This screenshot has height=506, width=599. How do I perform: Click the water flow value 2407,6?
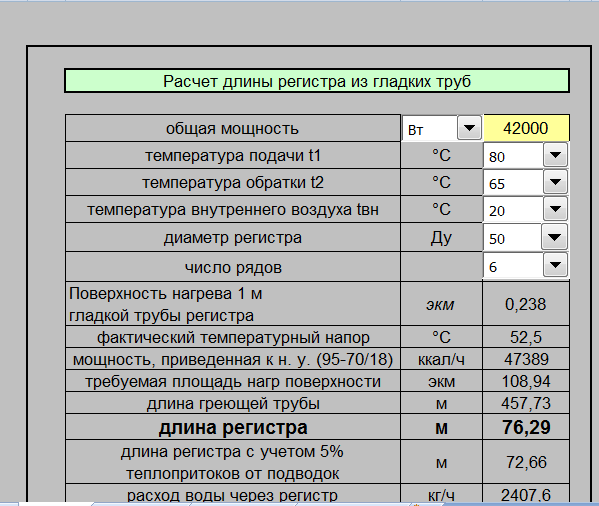coord(526,495)
